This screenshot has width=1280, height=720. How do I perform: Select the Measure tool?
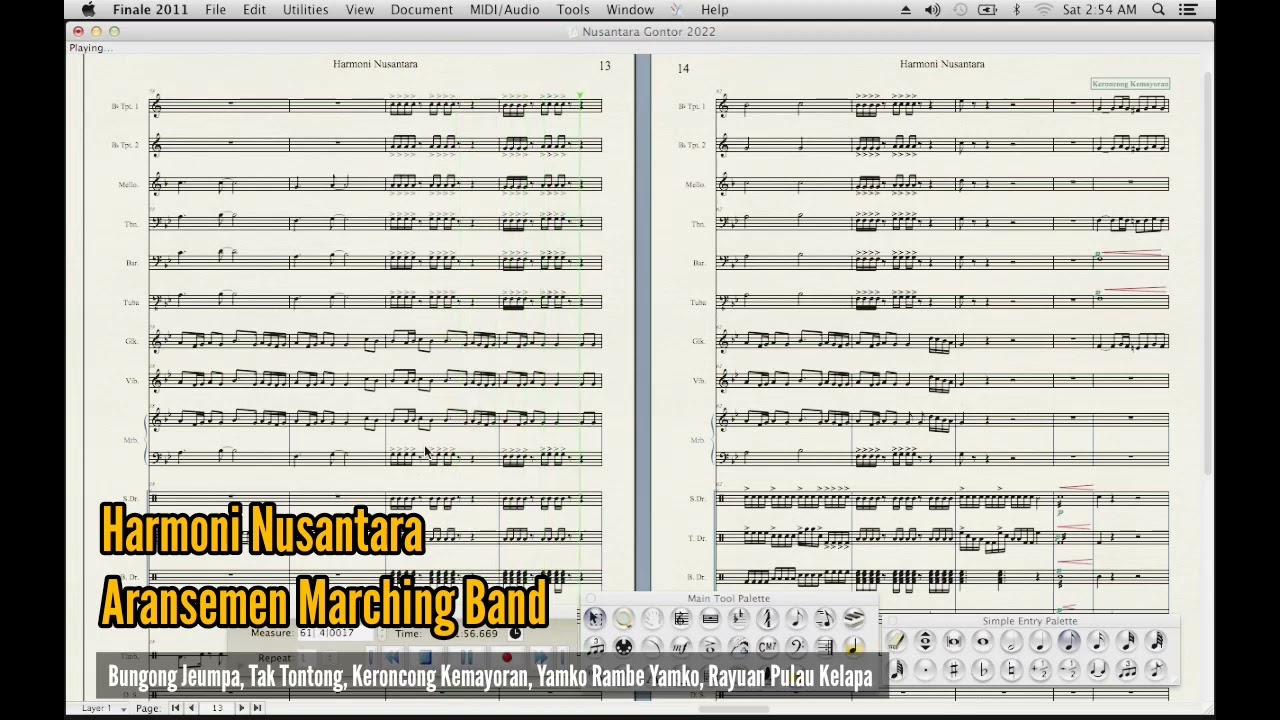coord(710,619)
